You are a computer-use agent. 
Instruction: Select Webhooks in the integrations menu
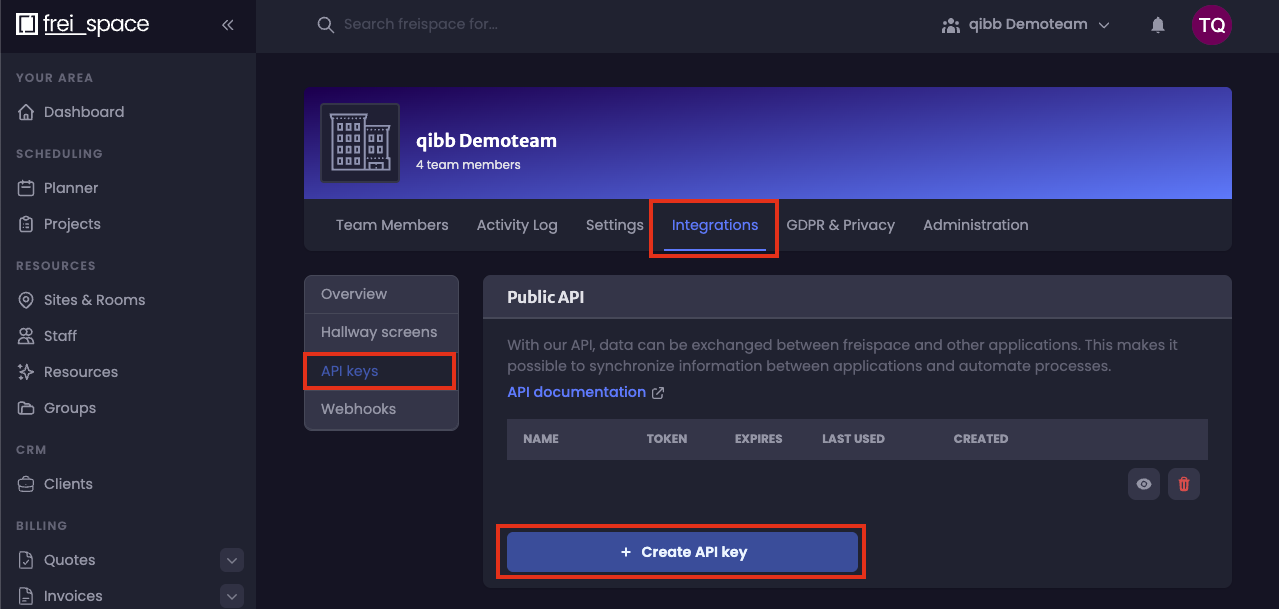pos(358,409)
